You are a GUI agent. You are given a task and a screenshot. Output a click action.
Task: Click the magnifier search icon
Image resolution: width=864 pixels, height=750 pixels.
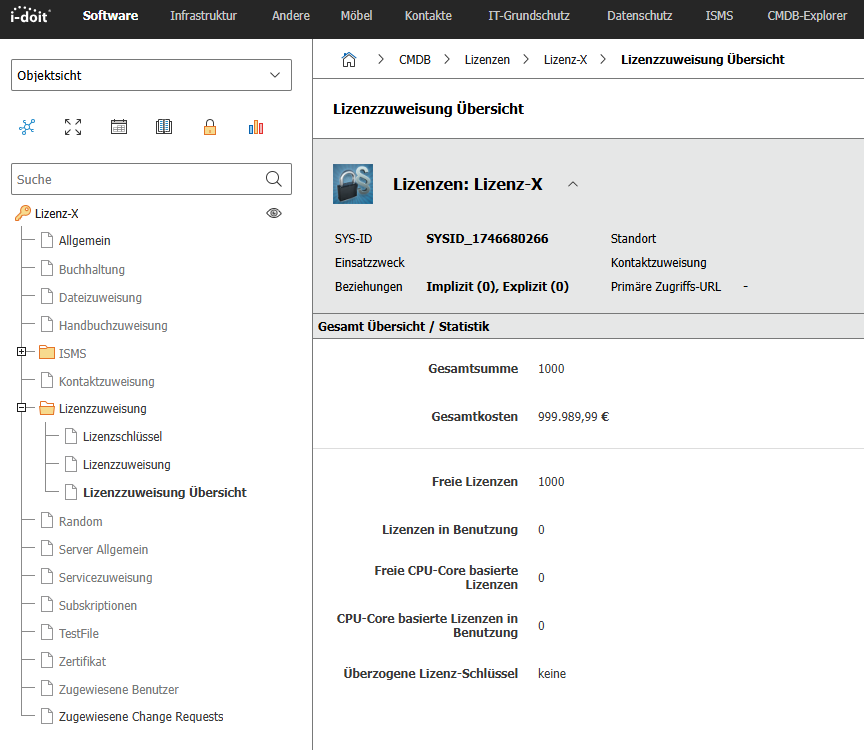273,179
